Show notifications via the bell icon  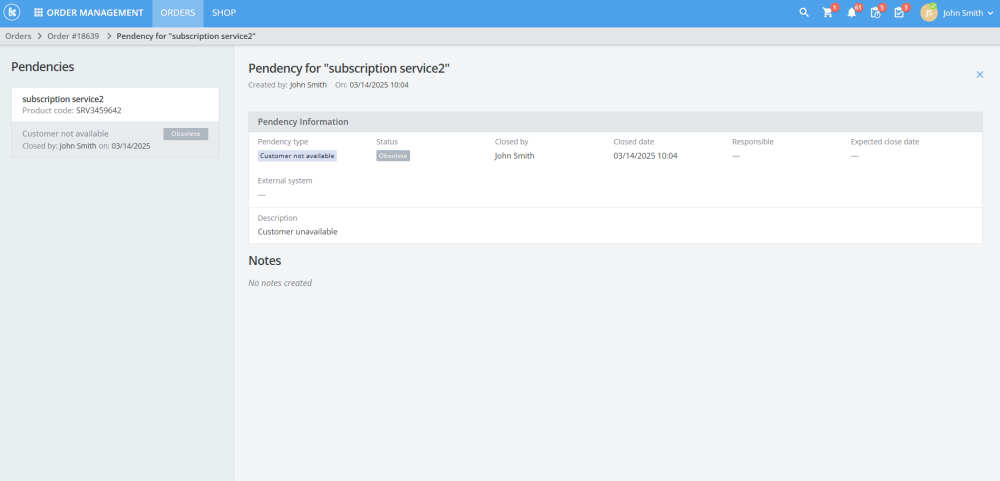(852, 13)
